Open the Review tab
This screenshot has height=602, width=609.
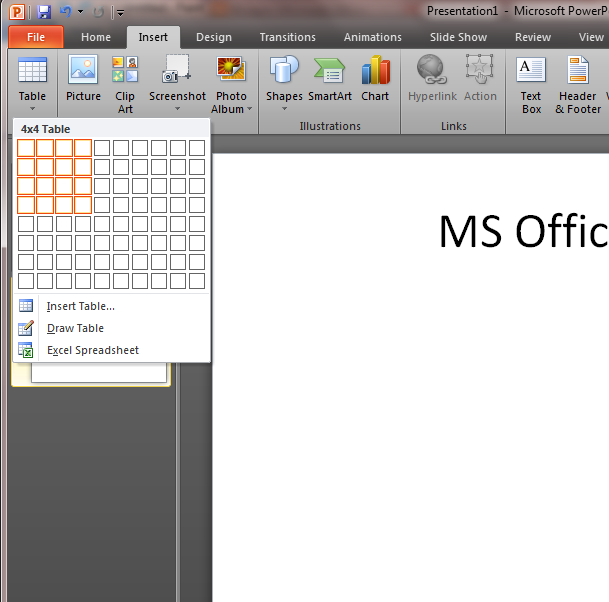point(533,37)
